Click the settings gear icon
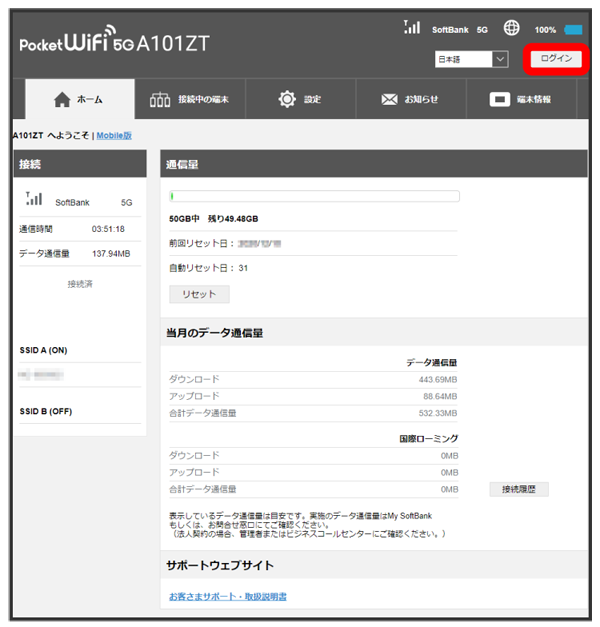600x627 pixels. coord(287,99)
